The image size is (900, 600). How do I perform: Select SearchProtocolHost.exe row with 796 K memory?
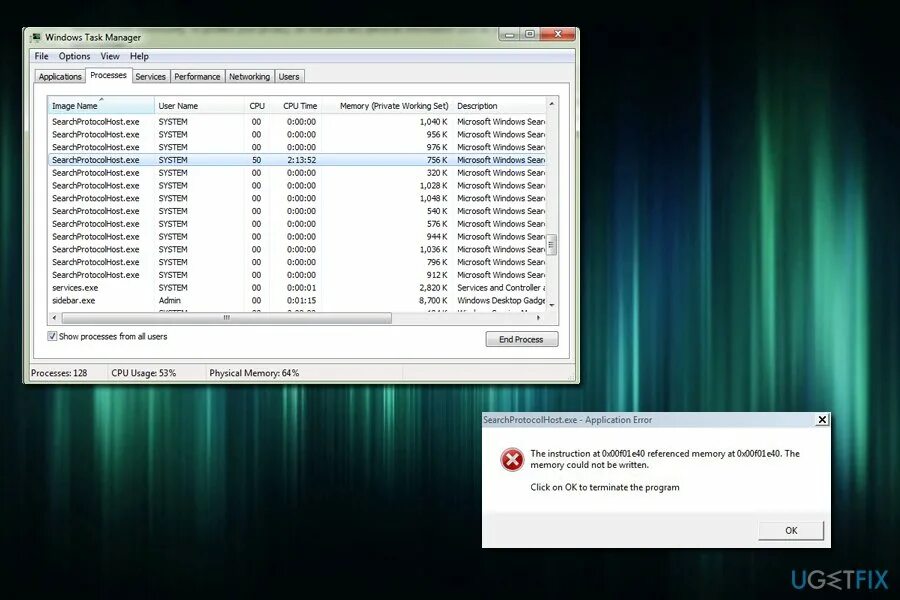297,262
